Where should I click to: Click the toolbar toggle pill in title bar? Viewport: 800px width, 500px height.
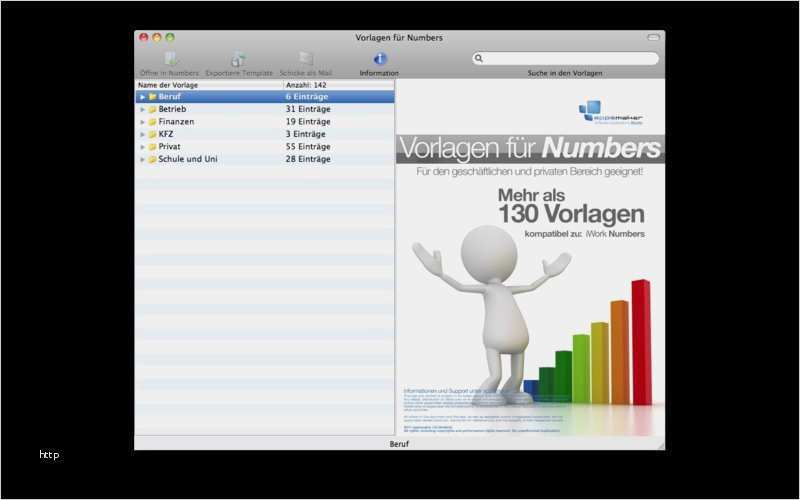654,37
